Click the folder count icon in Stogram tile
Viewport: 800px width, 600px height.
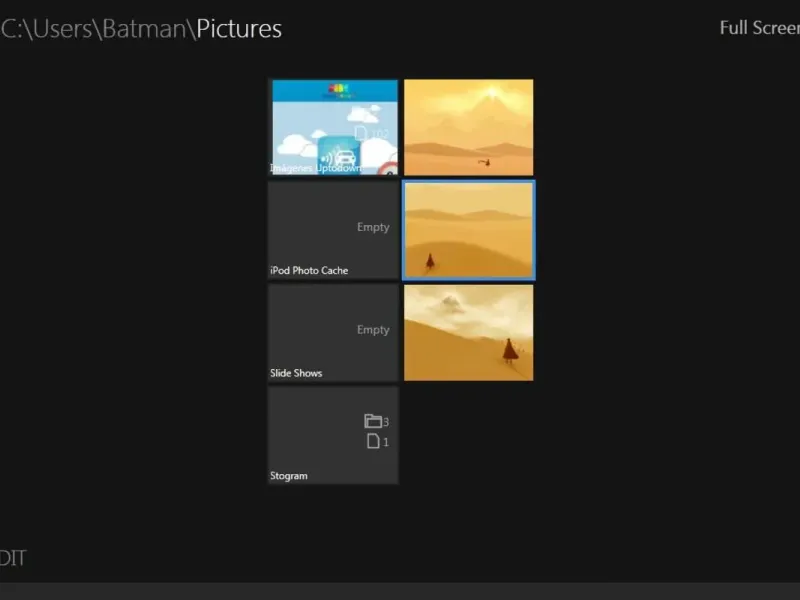(x=372, y=421)
